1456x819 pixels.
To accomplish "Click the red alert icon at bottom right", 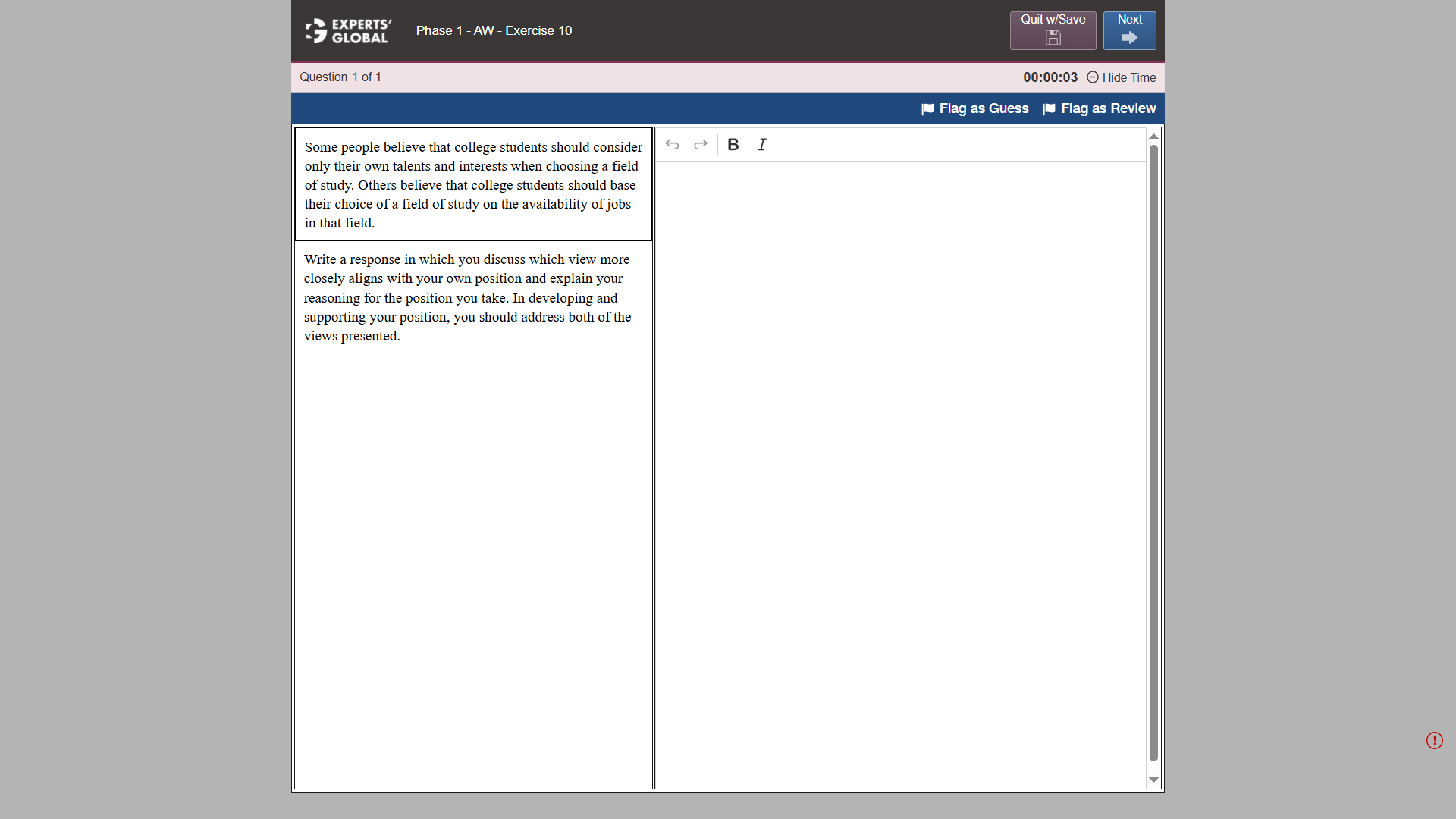I will click(x=1434, y=741).
